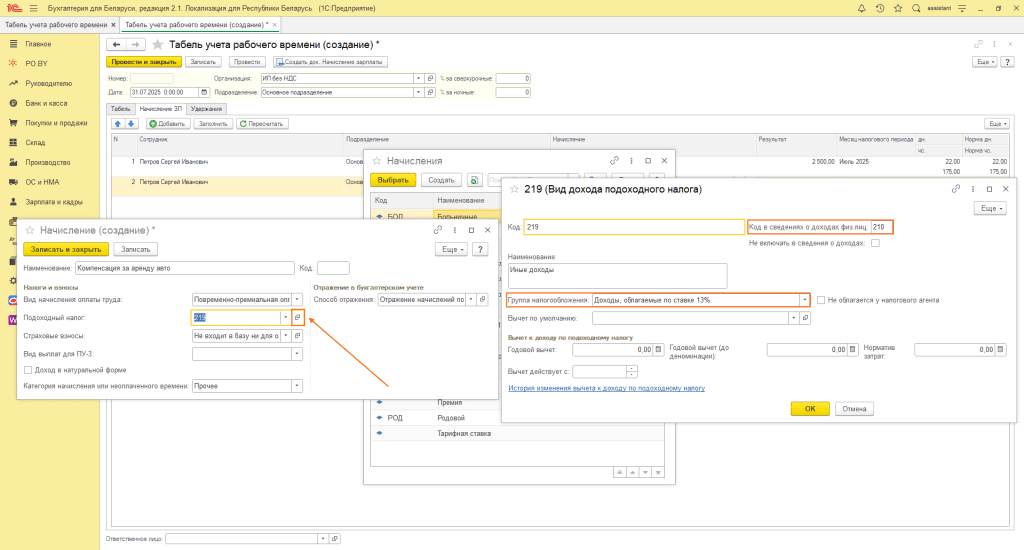Screen dimensions: 1024x550
Task: Open default deduction field link icon
Action: click(x=805, y=318)
